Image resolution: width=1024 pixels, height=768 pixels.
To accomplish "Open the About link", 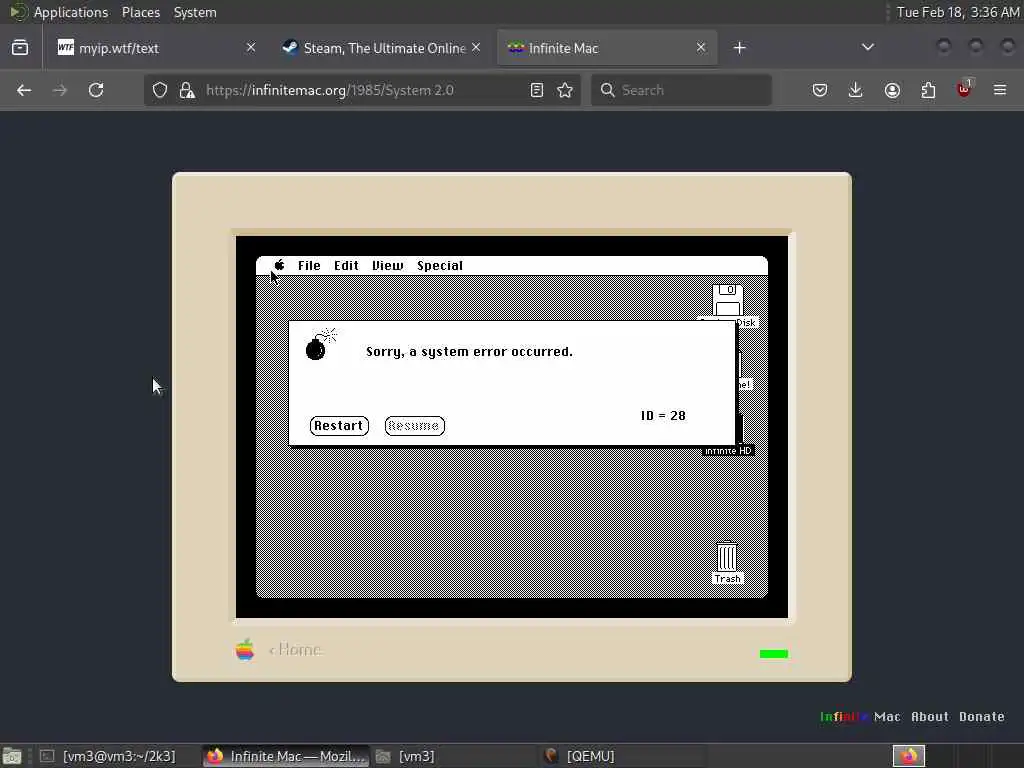I will [929, 716].
